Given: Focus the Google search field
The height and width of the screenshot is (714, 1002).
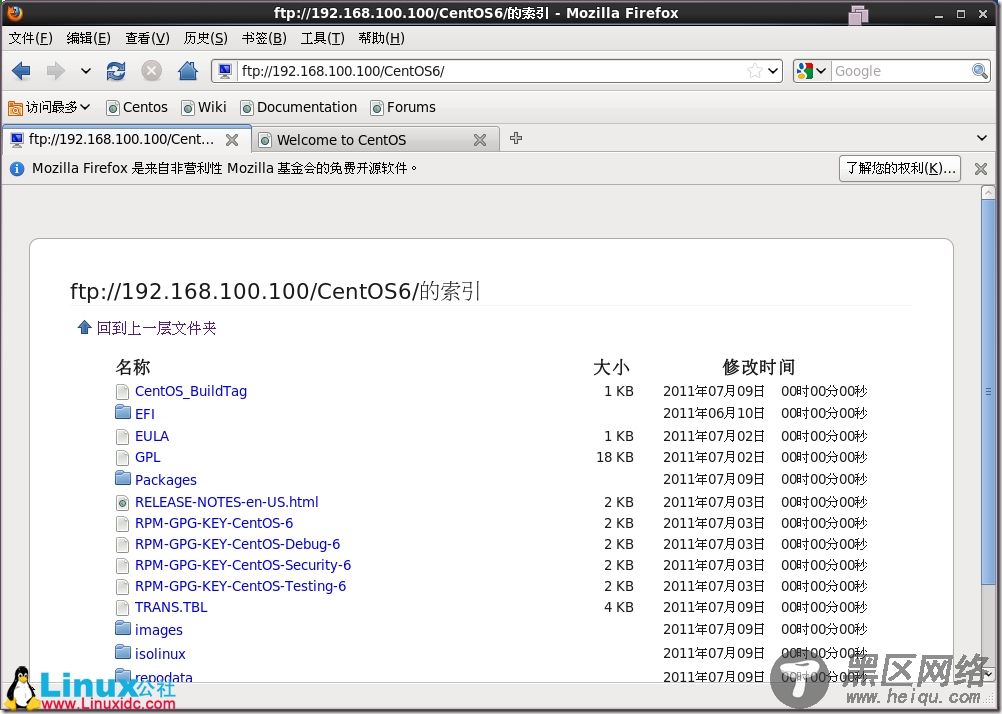Looking at the screenshot, I should pos(901,71).
